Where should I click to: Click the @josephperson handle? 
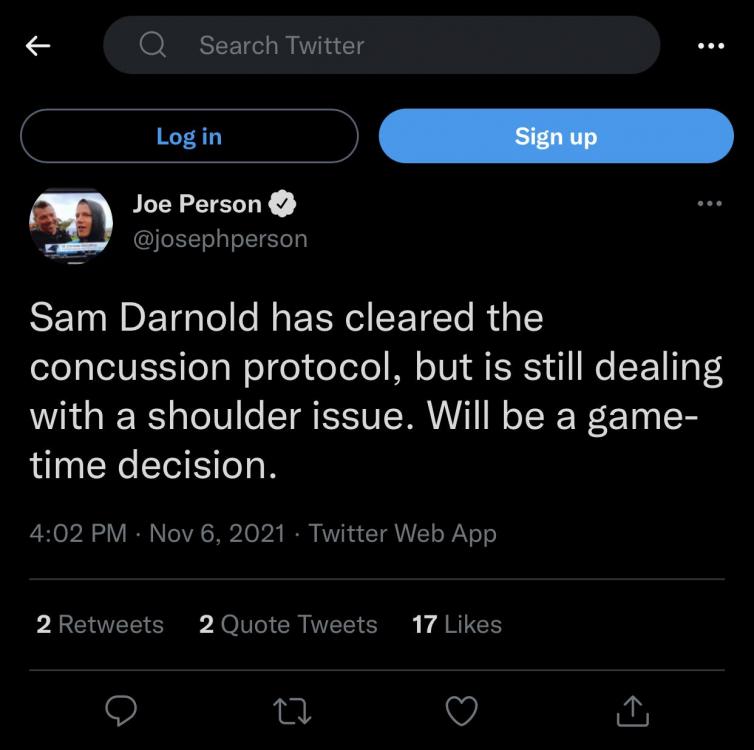click(x=220, y=239)
